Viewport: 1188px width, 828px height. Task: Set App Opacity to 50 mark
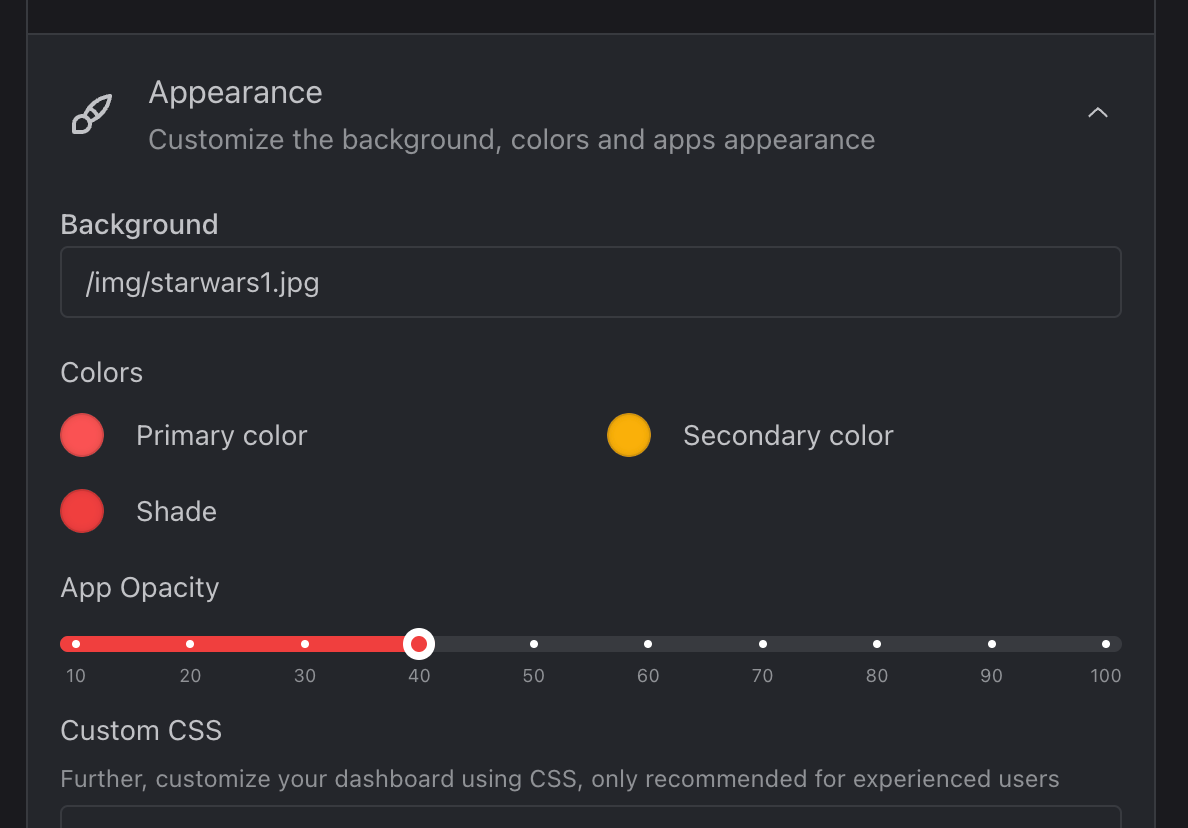pos(534,644)
